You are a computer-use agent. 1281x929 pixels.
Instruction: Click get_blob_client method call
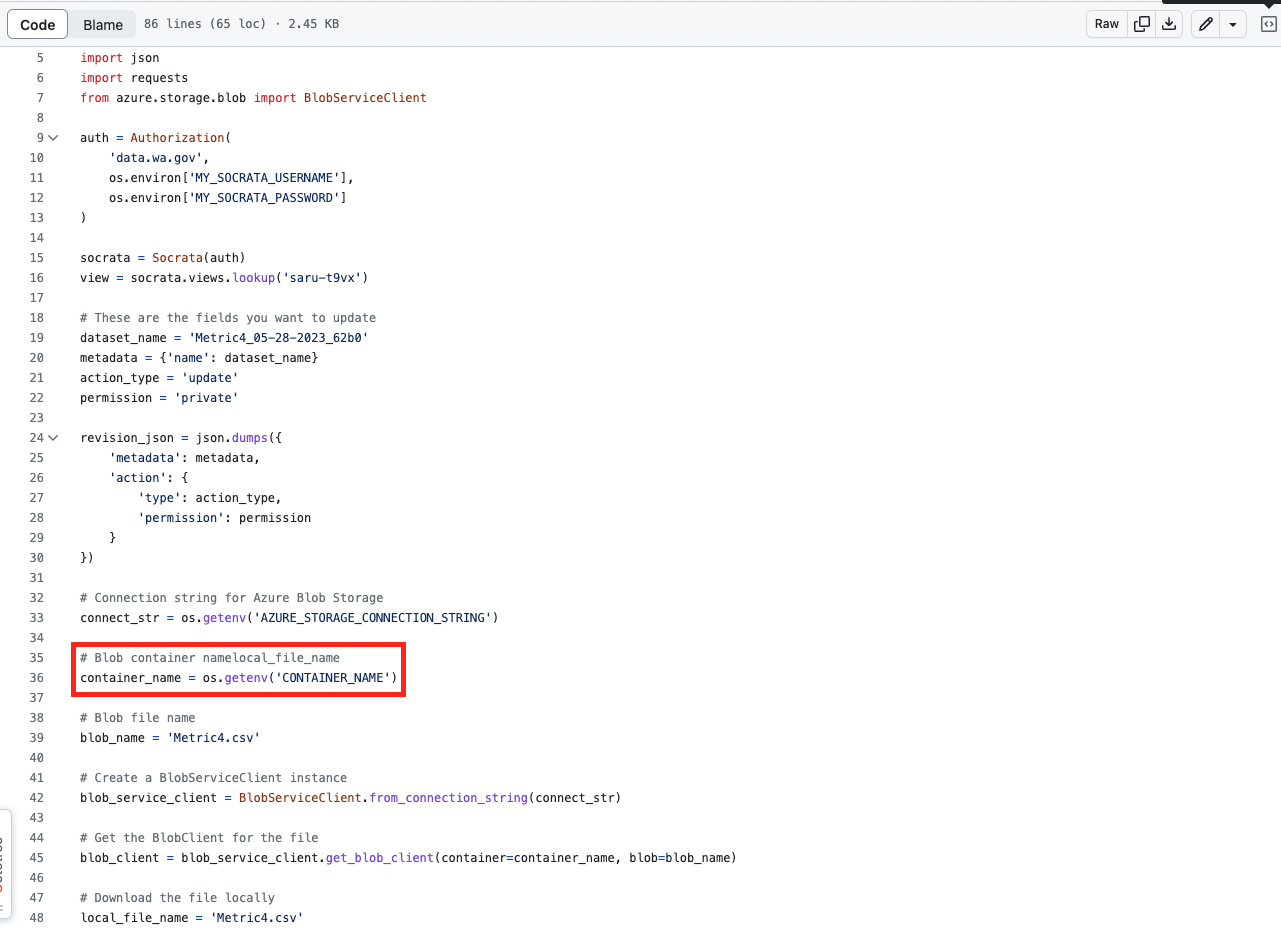(380, 858)
